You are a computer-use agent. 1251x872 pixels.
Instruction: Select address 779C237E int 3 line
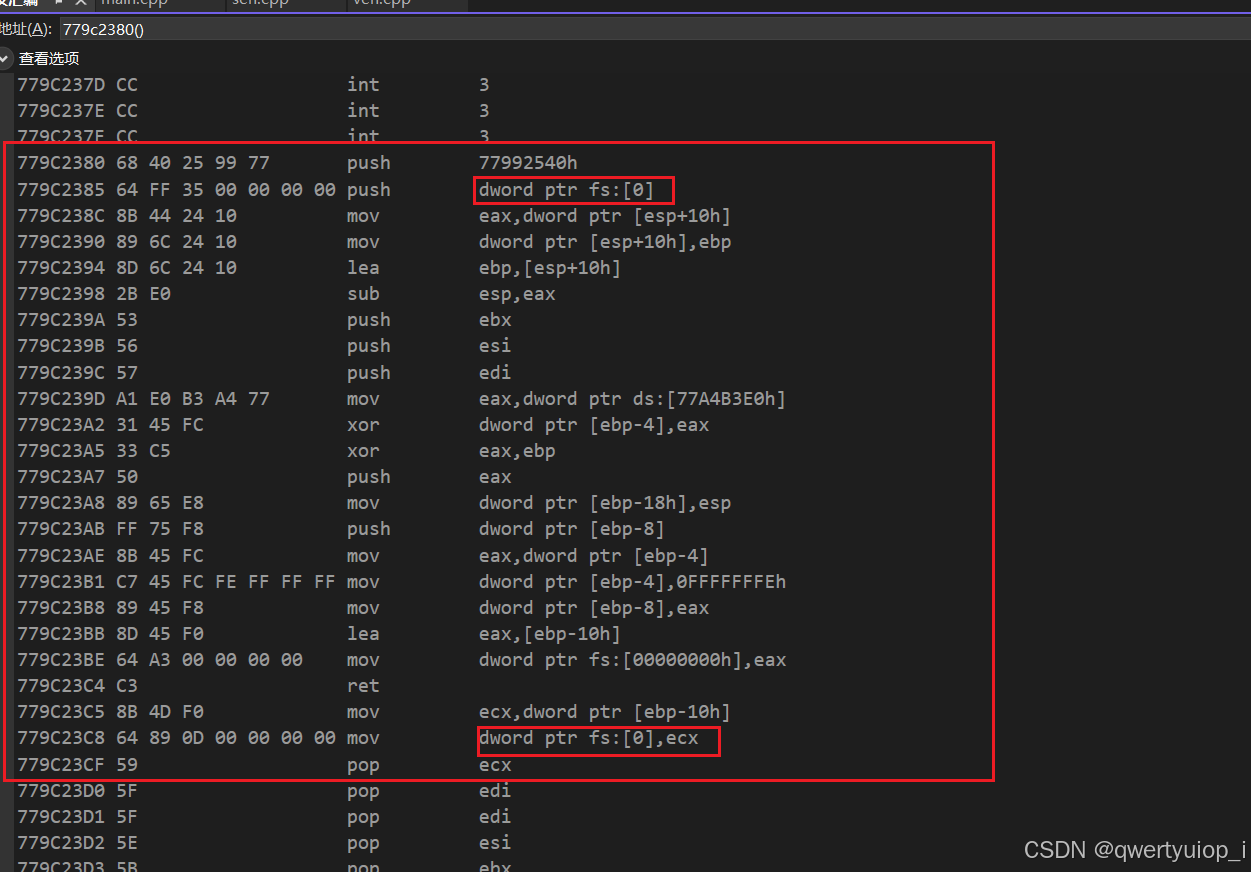coord(253,111)
